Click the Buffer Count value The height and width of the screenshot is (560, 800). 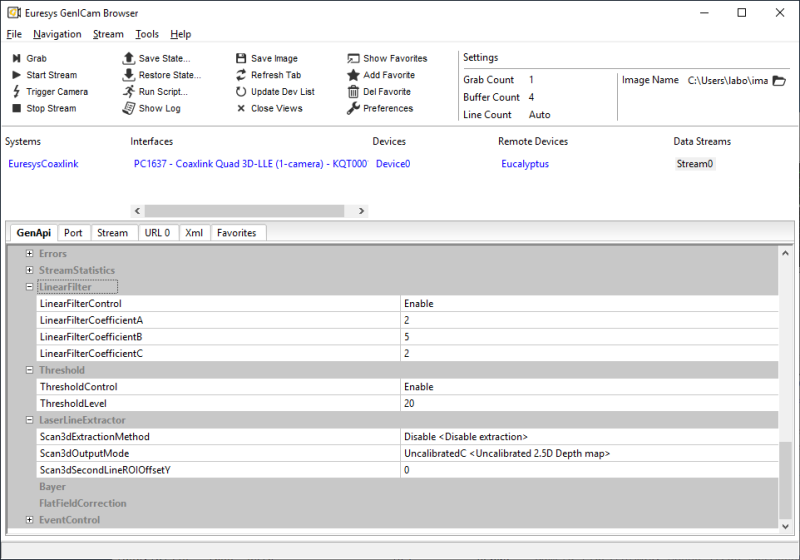coord(531,97)
